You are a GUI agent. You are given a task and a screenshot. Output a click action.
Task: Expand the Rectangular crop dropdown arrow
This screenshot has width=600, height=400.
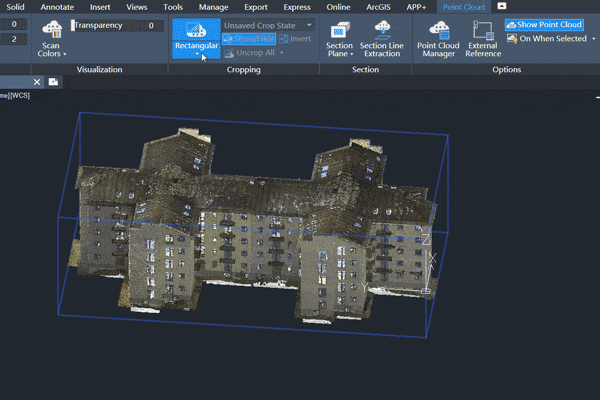tap(197, 54)
